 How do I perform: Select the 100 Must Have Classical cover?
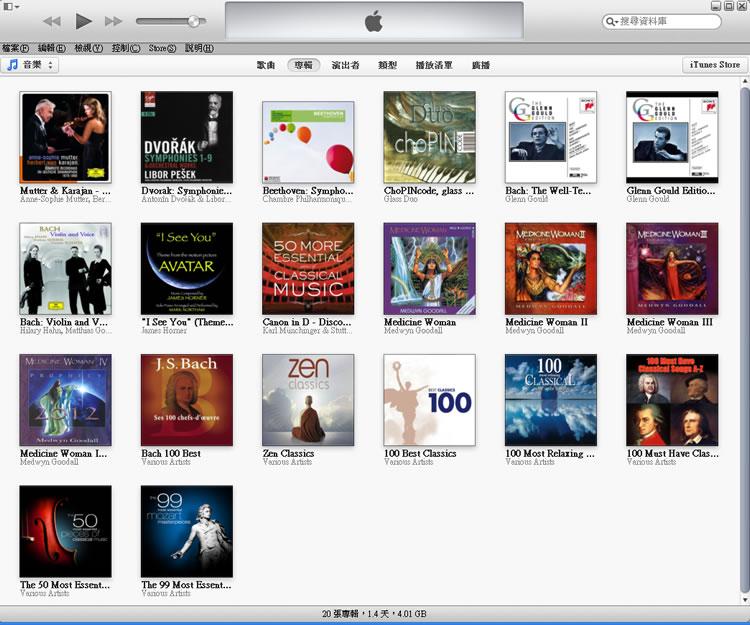673,400
